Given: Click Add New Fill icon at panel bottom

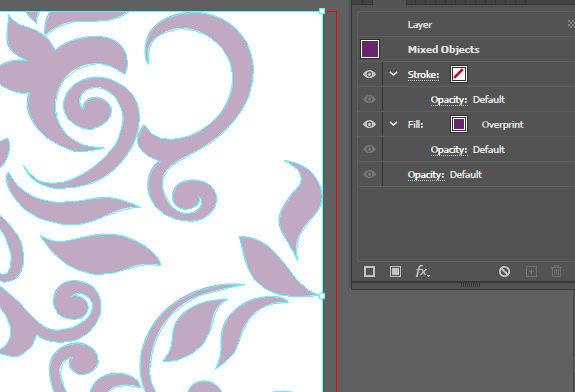Looking at the screenshot, I should [395, 272].
